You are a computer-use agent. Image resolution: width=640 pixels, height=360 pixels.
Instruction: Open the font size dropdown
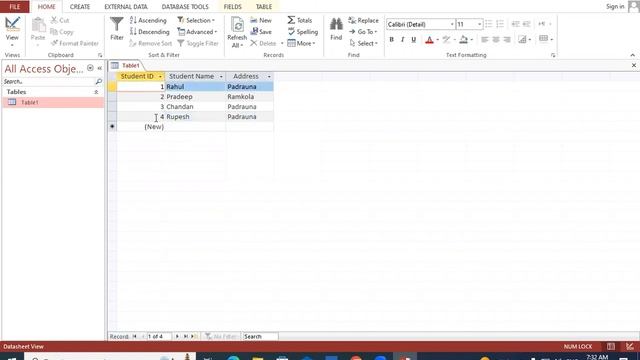point(480,24)
